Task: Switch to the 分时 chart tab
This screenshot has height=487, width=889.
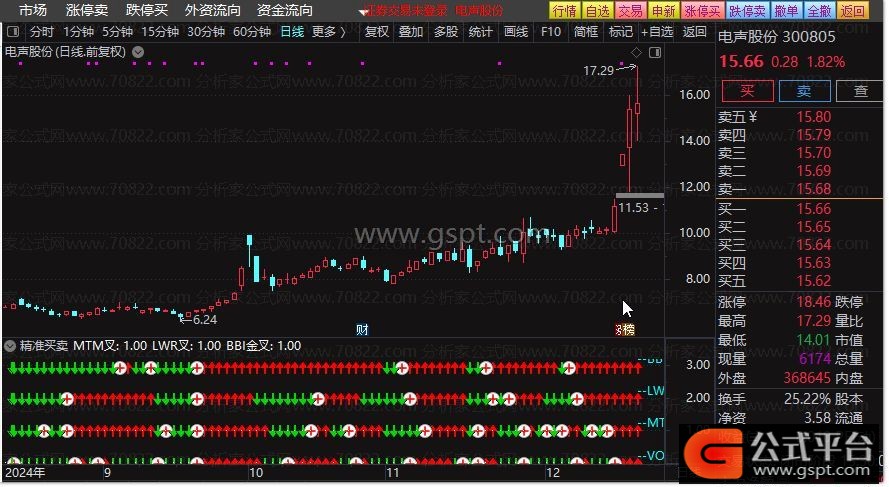Action: coord(42,32)
